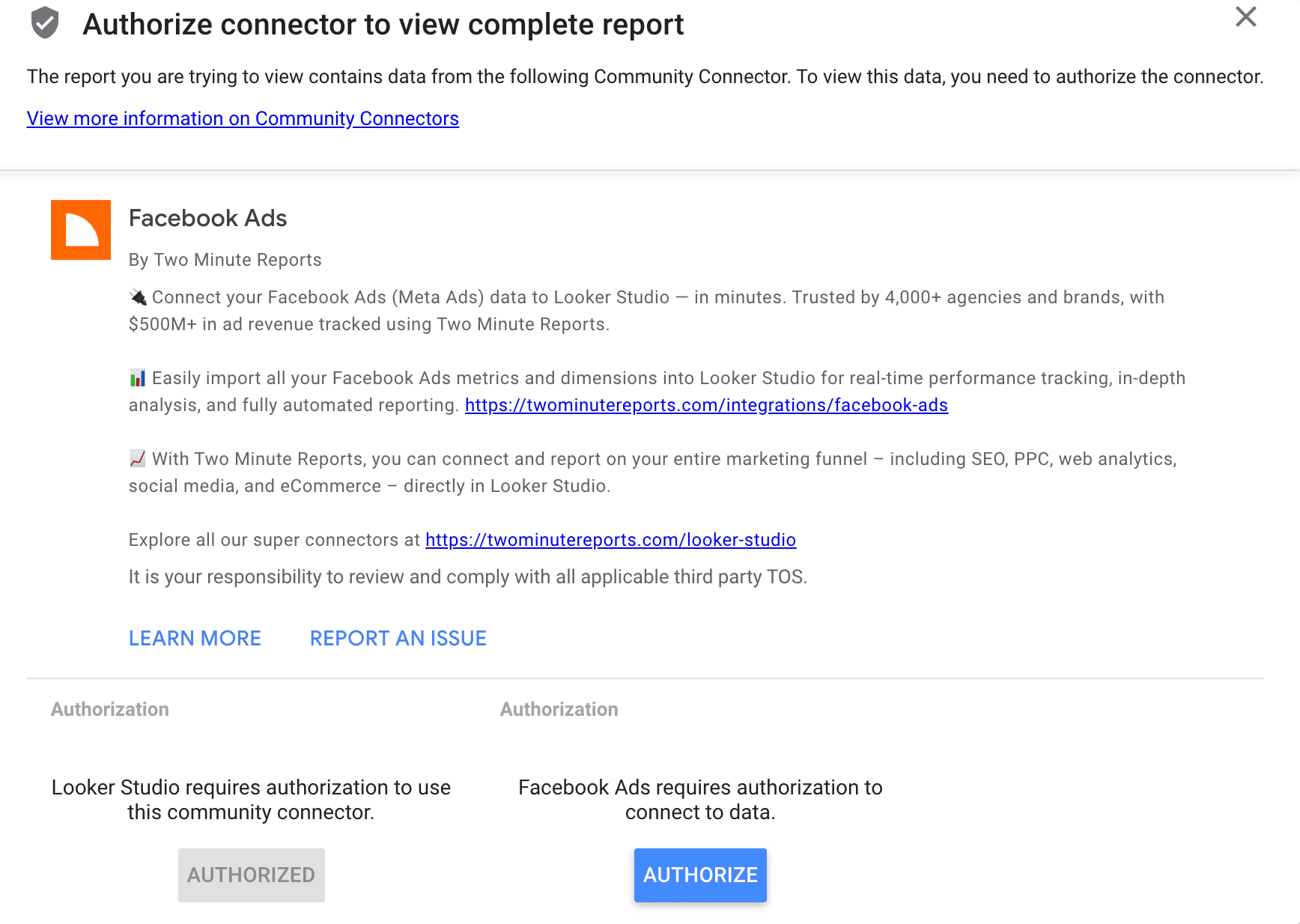Click the blue AUTHORIZE button
Viewport: 1300px width, 924px height.
[x=700, y=875]
